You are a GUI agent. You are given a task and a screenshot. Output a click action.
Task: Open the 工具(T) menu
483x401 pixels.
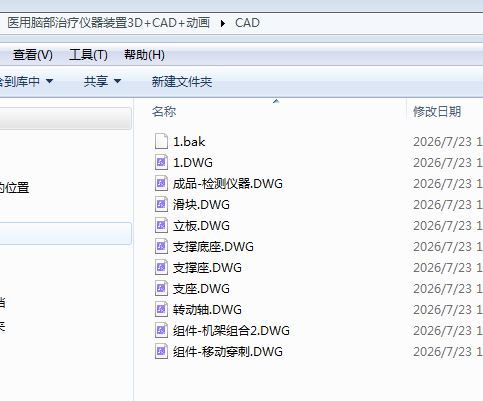[88, 55]
